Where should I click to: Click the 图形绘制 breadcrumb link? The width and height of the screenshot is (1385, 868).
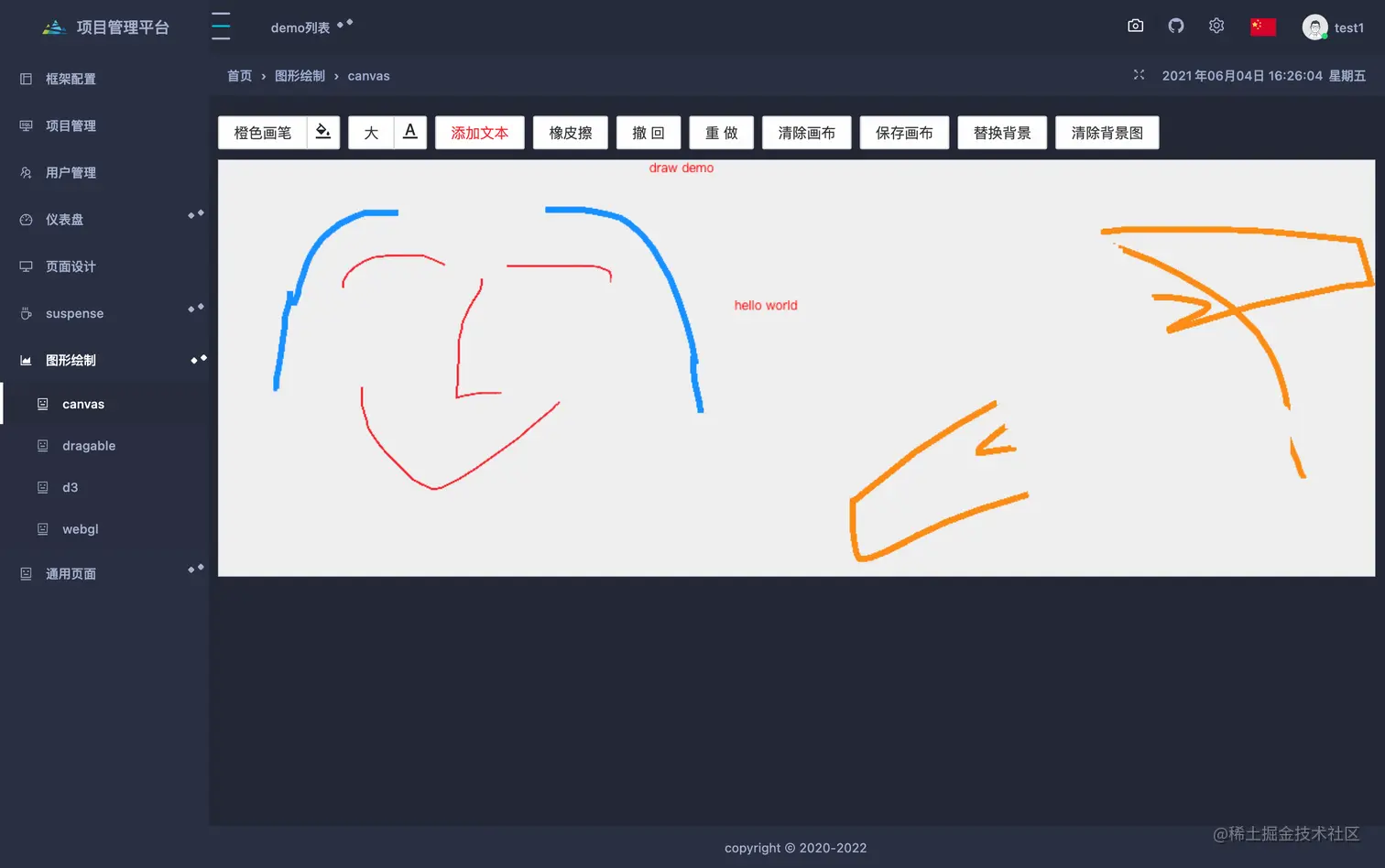coord(300,76)
